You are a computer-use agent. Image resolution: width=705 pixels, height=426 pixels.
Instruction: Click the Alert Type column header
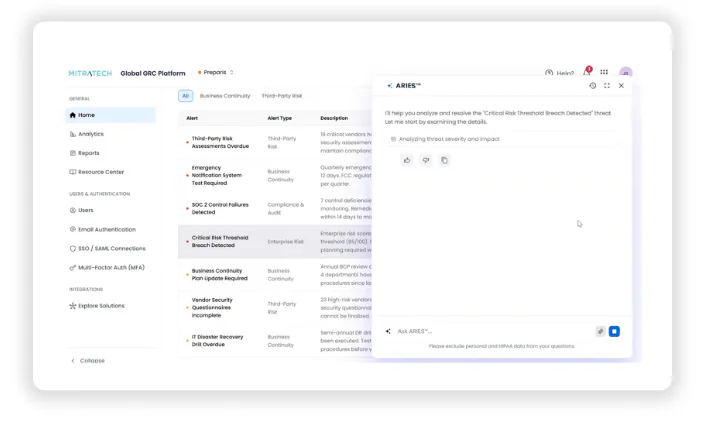pos(279,118)
